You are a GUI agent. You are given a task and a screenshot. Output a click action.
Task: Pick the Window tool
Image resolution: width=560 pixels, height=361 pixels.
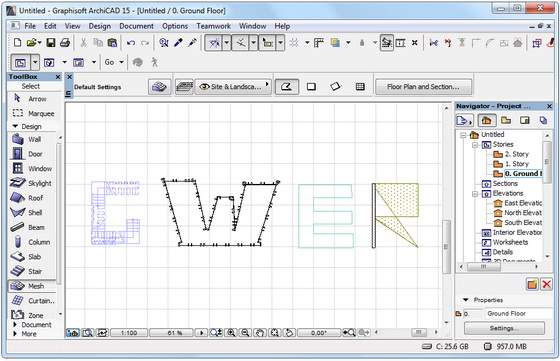click(31, 169)
